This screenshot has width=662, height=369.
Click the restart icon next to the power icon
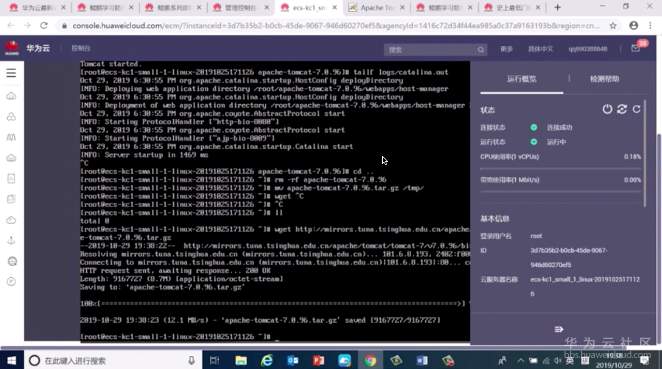(622, 109)
